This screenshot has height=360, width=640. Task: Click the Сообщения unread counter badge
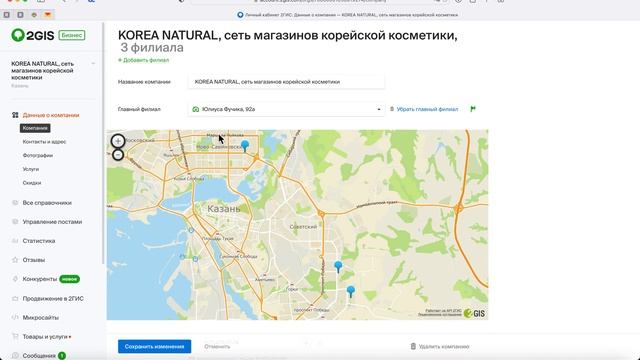coord(62,356)
